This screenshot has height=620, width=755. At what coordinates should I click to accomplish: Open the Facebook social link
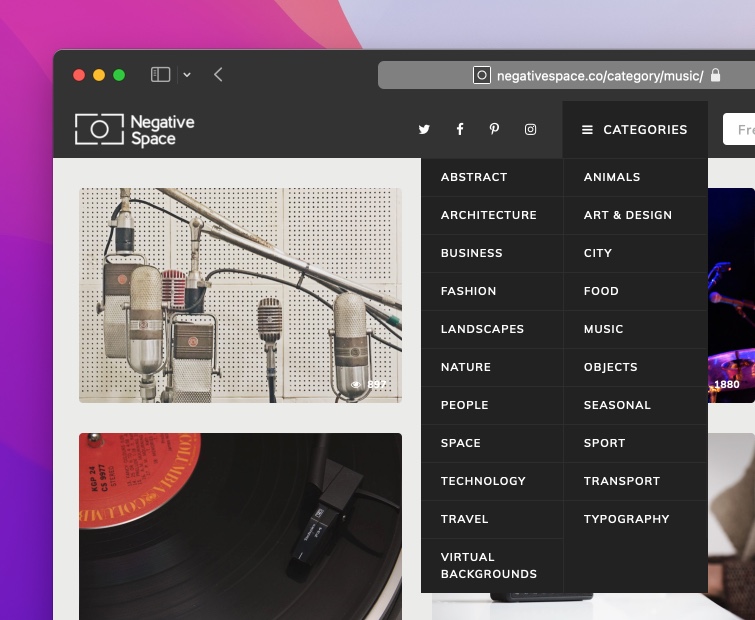coord(460,129)
